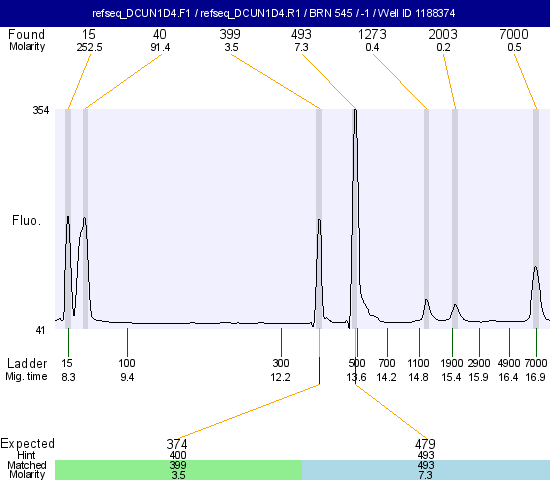Image resolution: width=550 pixels, height=480 pixels.
Task: Select the 7000 found marker label
Action: tap(514, 34)
